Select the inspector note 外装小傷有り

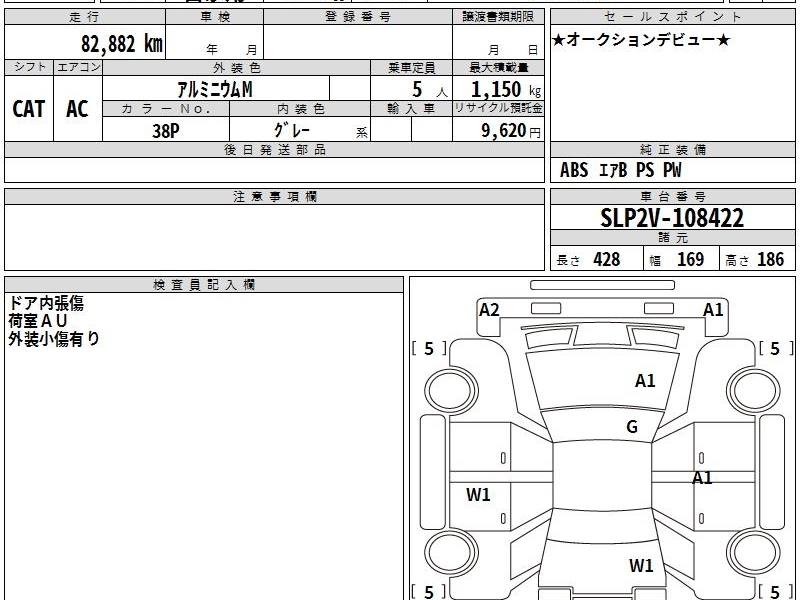(x=54, y=339)
